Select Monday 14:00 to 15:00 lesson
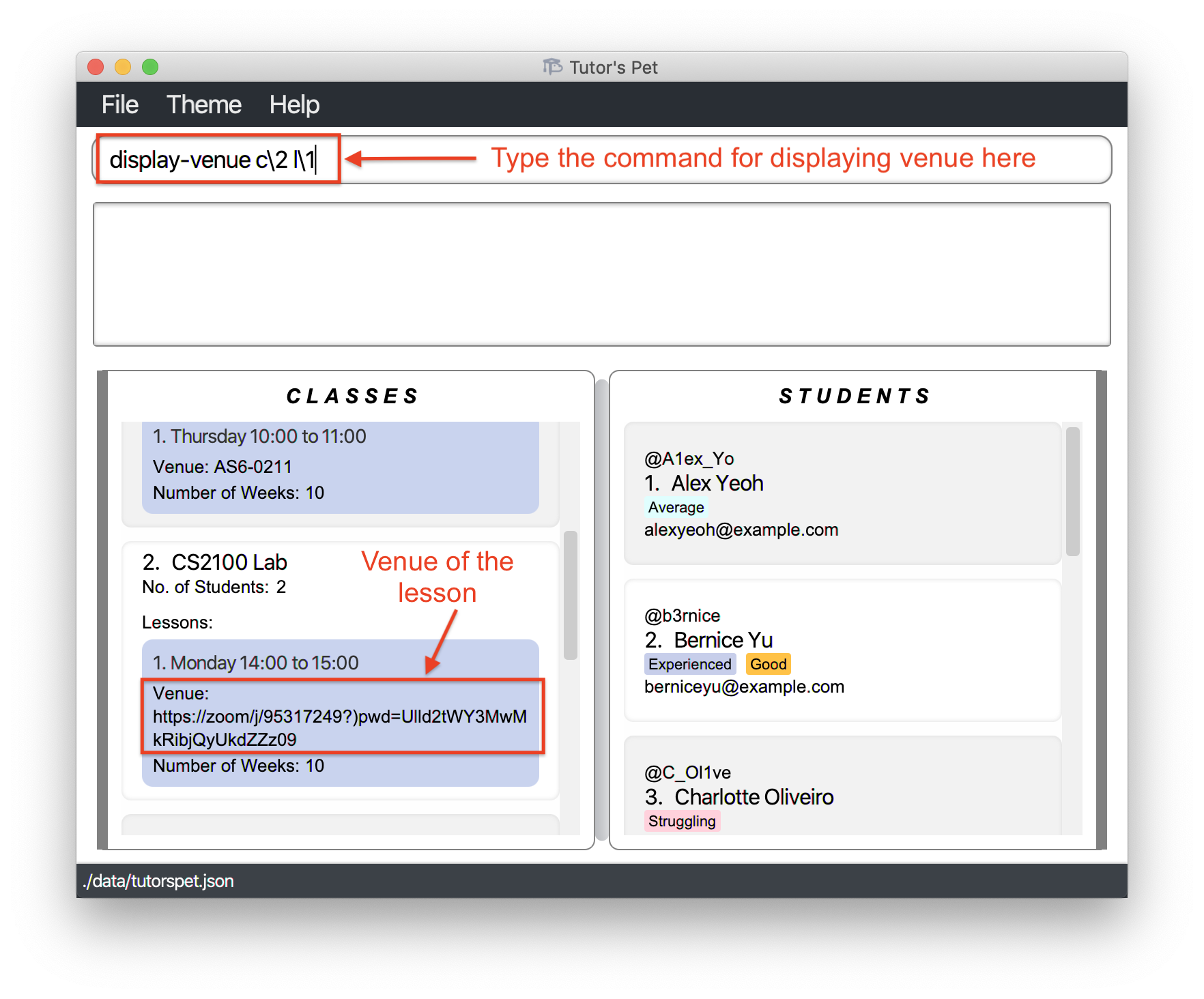This screenshot has width=1204, height=999. (x=340, y=712)
